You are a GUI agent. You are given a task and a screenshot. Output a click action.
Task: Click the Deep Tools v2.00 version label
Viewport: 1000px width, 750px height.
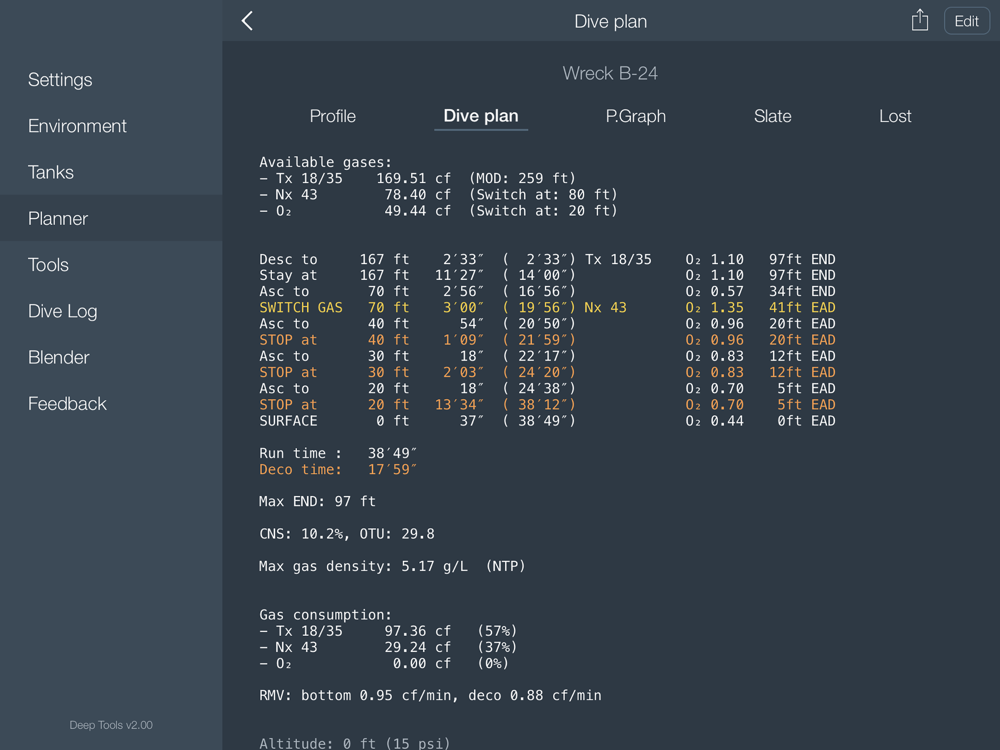(x=111, y=725)
